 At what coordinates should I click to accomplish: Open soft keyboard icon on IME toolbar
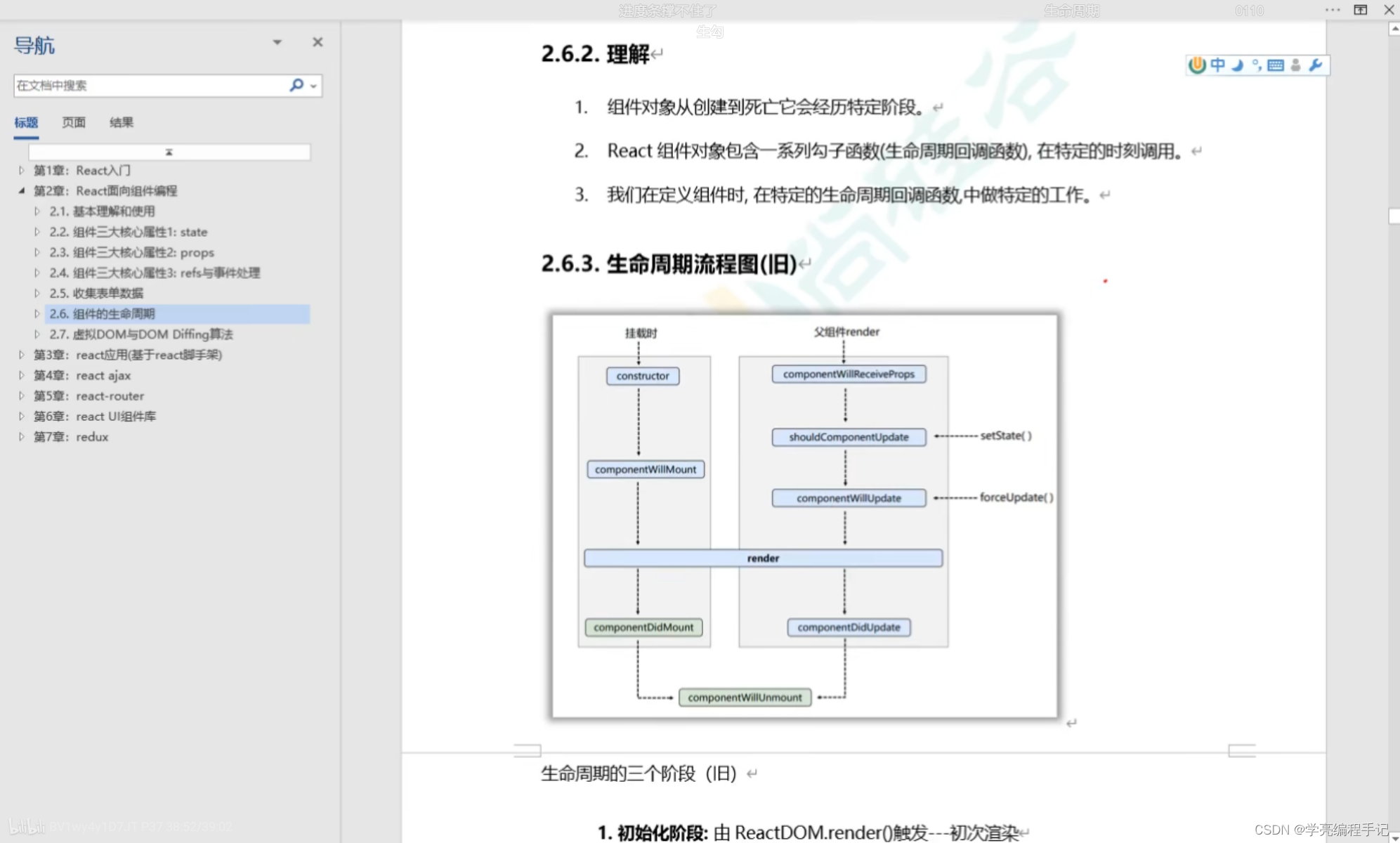coord(1276,65)
